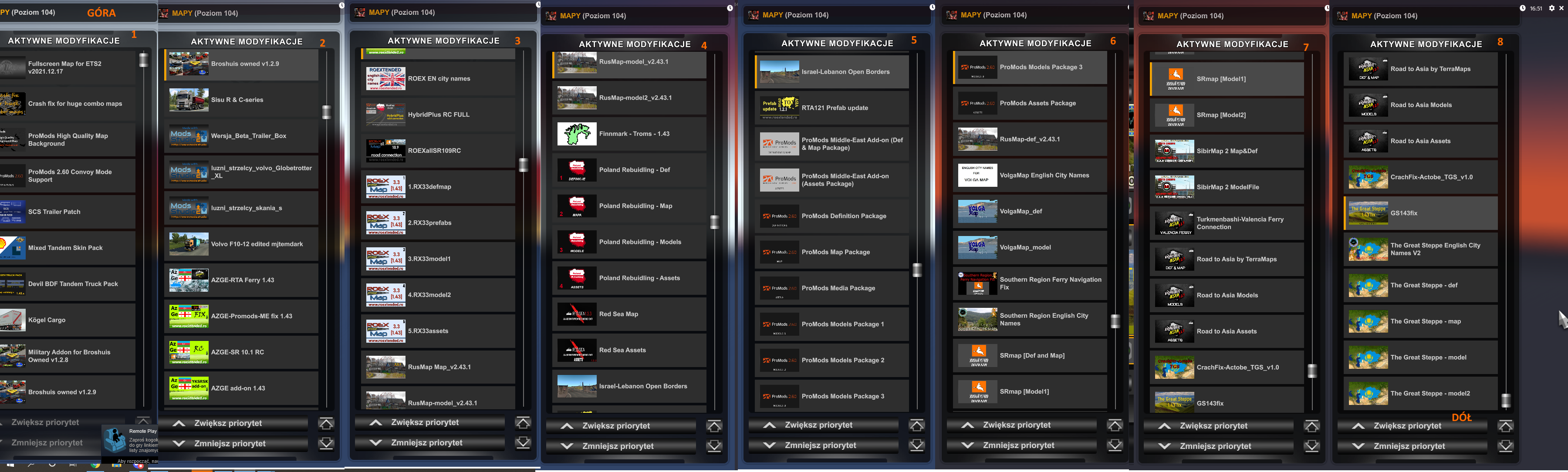Click the settings gear icon near the clock
This screenshot has height=472, width=1568.
(1551, 8)
